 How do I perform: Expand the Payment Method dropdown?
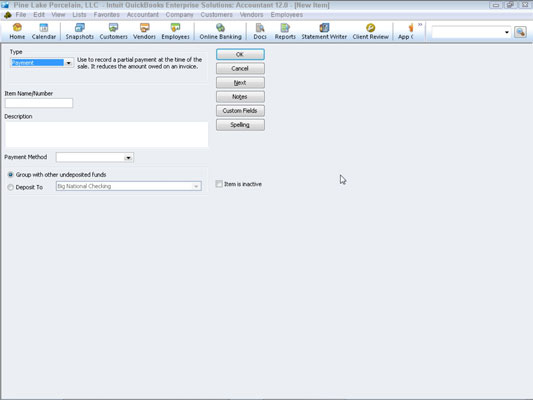coord(128,157)
